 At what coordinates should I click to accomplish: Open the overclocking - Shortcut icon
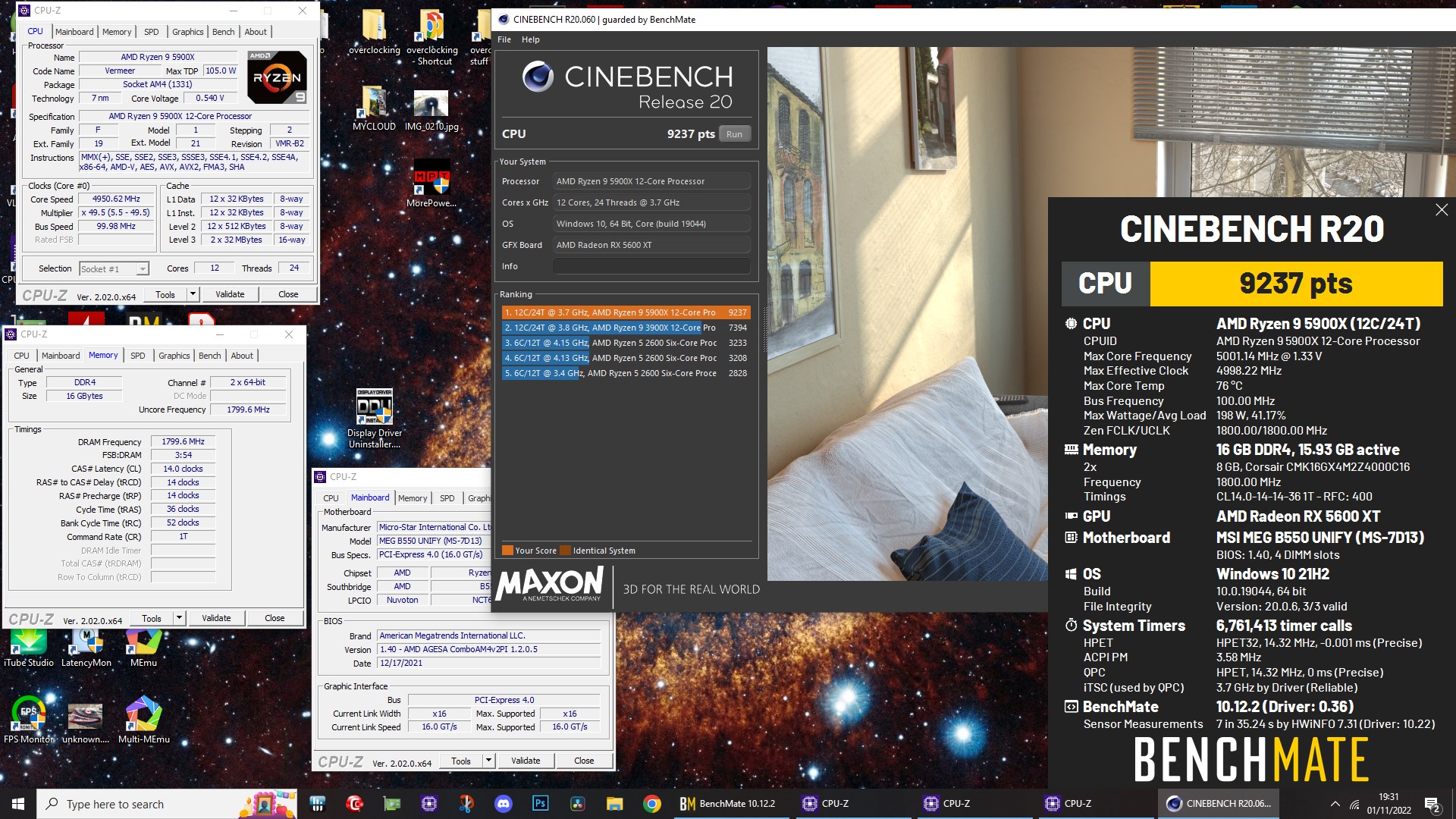(x=432, y=38)
